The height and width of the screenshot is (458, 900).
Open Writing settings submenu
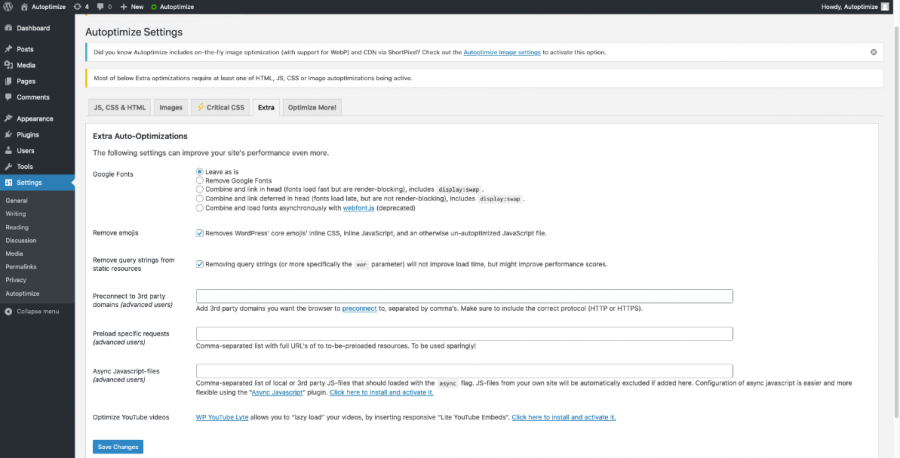click(15, 214)
